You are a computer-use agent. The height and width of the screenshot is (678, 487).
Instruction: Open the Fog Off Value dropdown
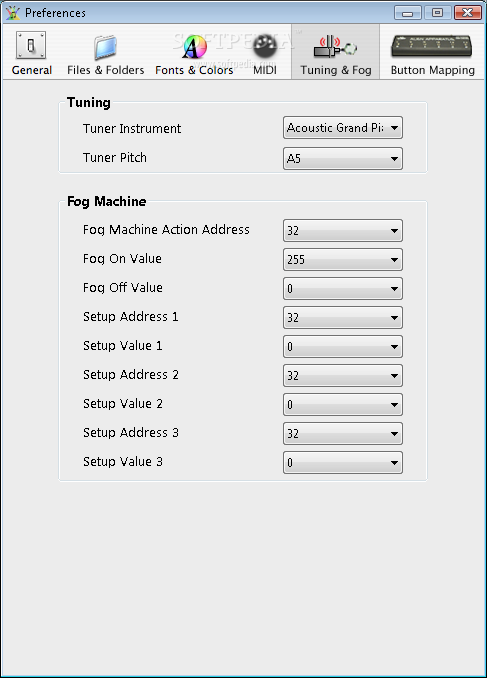pos(343,288)
